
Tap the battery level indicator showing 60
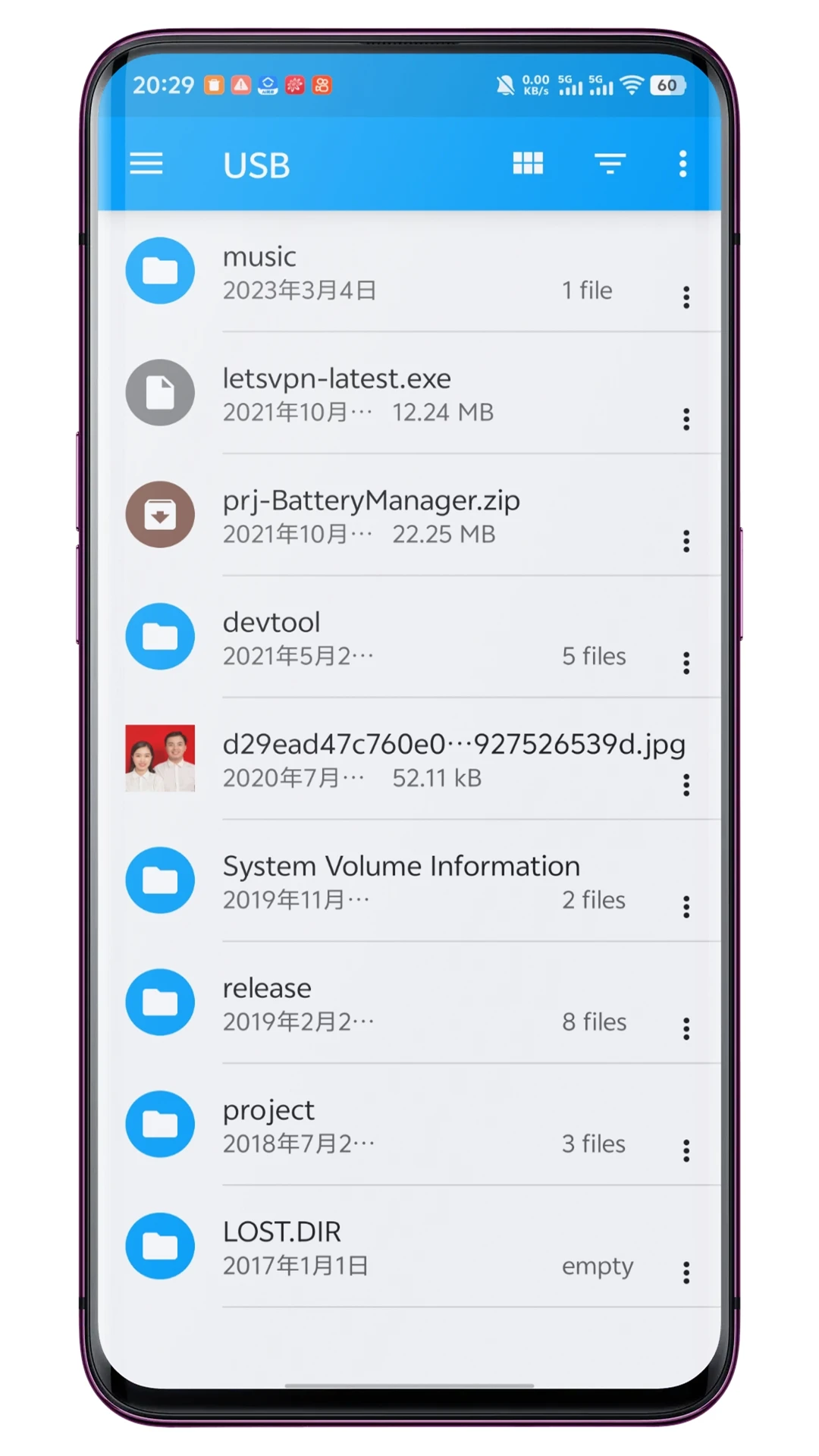(x=667, y=86)
